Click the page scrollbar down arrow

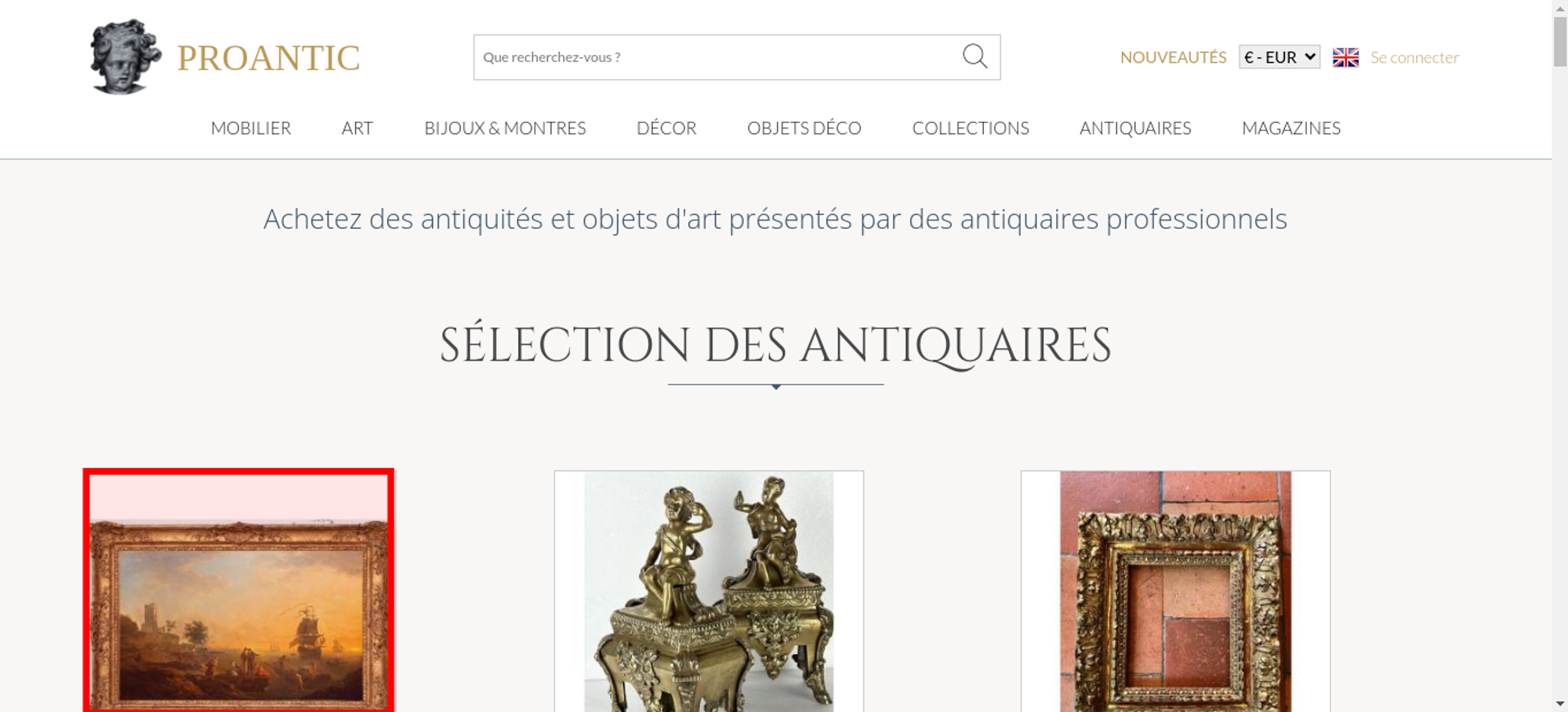pos(1560,704)
